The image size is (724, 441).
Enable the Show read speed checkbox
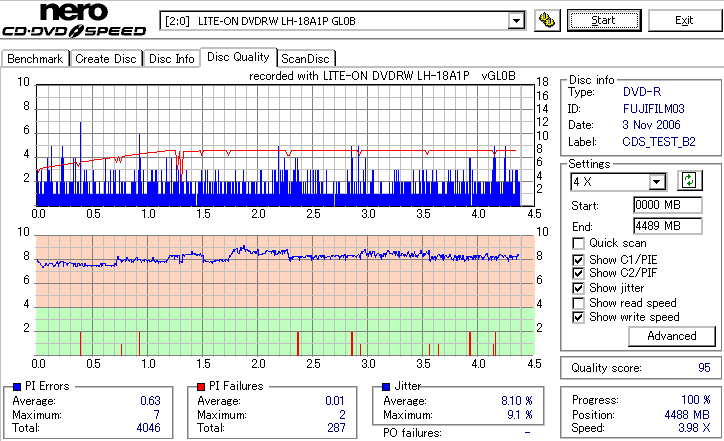point(578,303)
